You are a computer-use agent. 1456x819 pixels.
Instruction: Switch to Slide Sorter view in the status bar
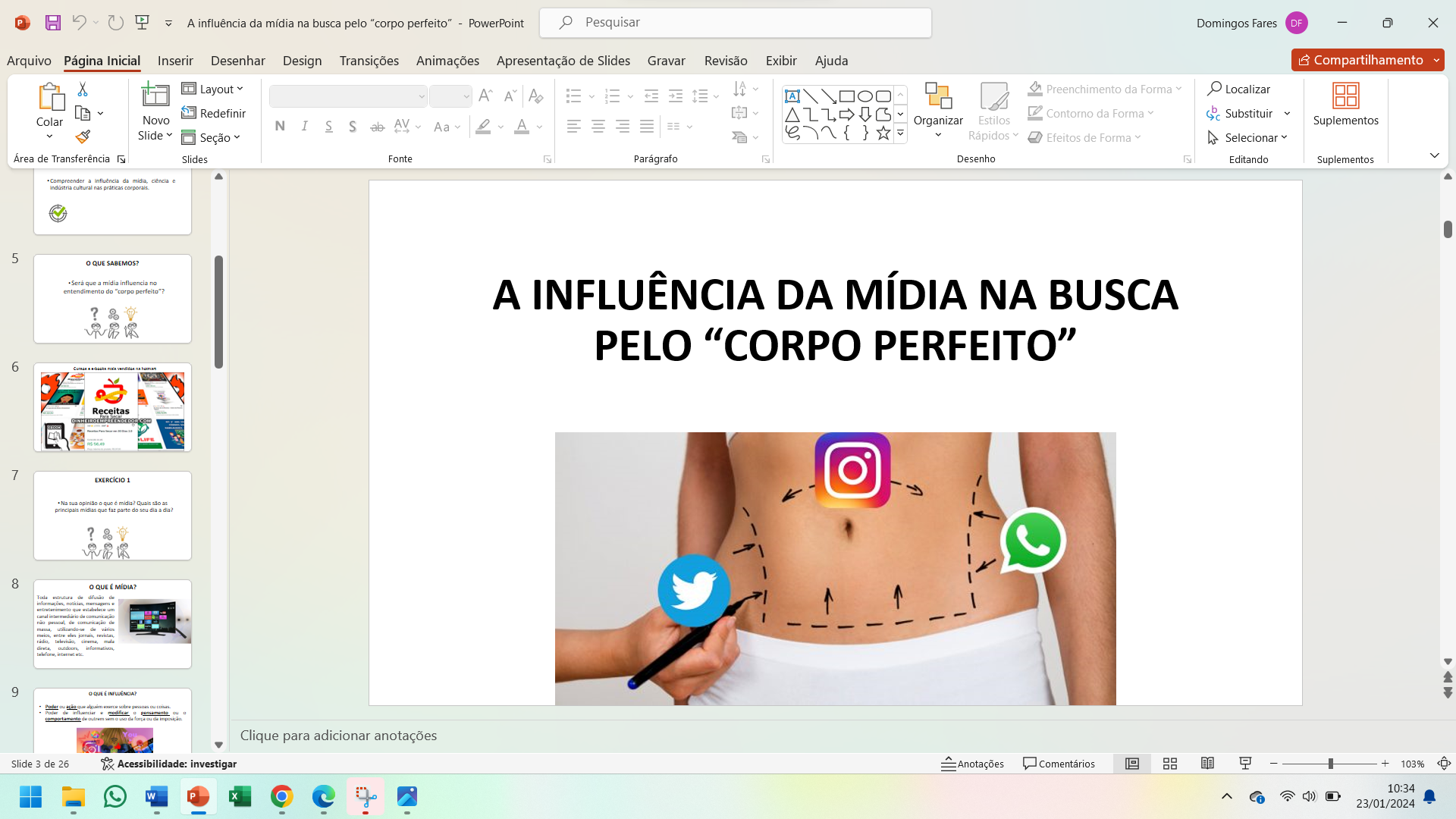pyautogui.click(x=1170, y=764)
